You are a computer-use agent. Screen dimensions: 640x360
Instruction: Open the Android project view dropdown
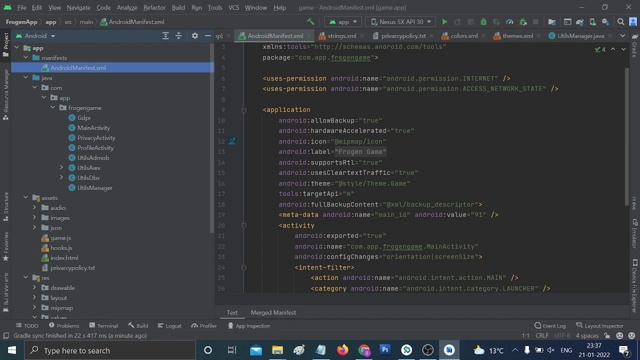(x=36, y=36)
